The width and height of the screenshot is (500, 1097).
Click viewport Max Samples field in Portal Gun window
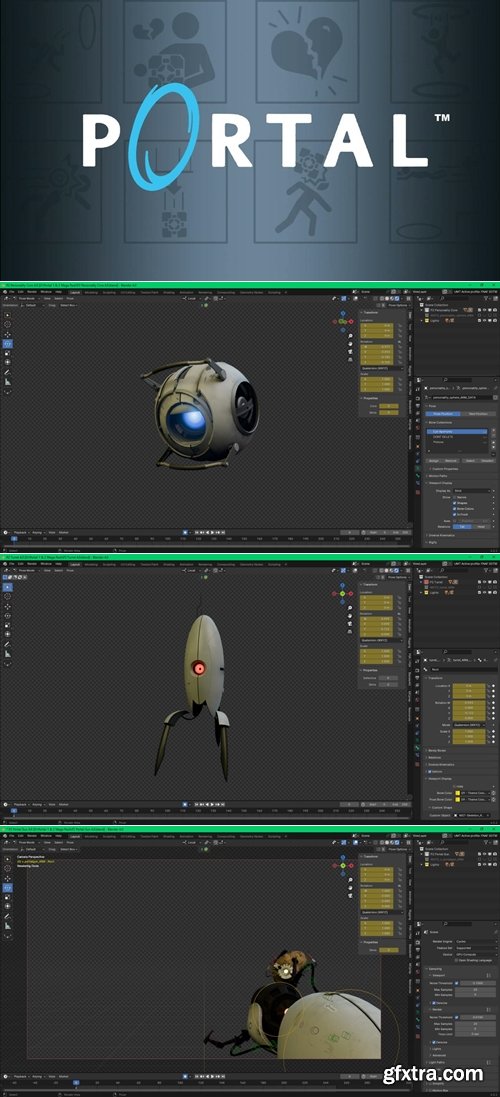click(x=474, y=990)
